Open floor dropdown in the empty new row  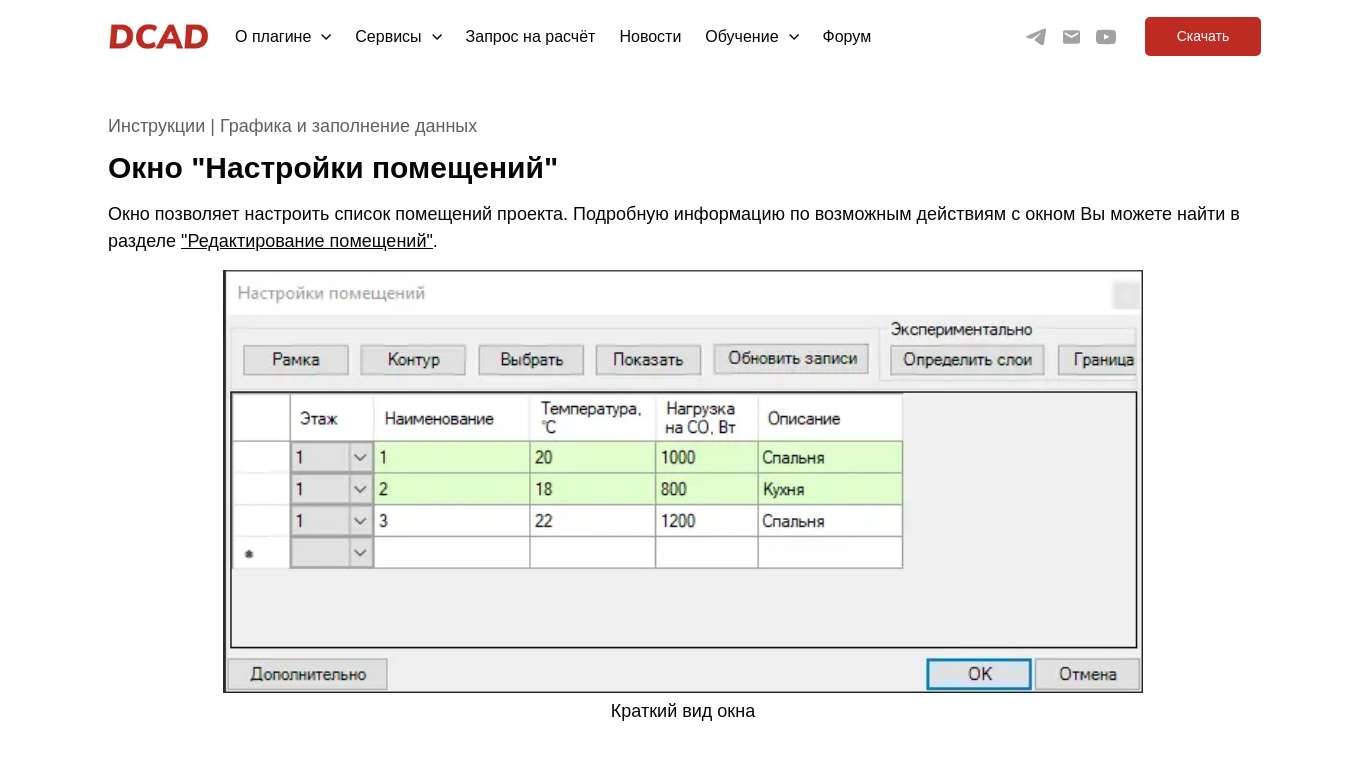tap(360, 552)
